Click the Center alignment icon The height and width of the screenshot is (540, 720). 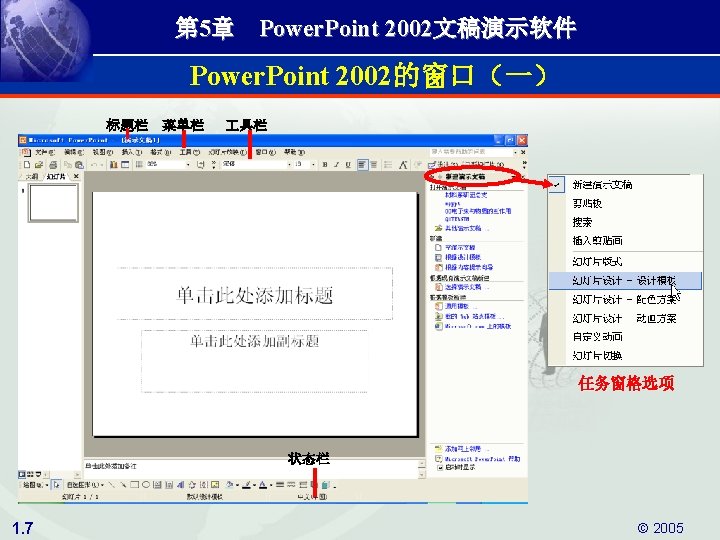tap(374, 164)
